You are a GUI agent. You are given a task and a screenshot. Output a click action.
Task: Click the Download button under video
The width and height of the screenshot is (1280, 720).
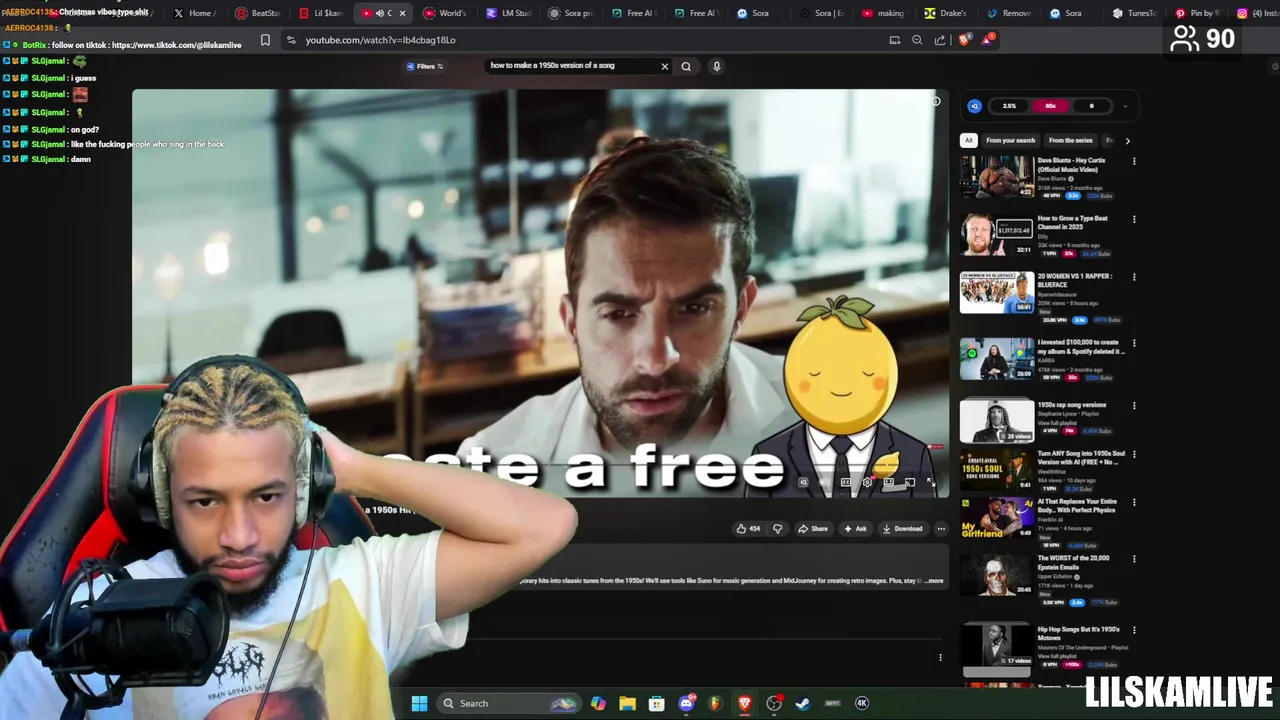point(902,528)
